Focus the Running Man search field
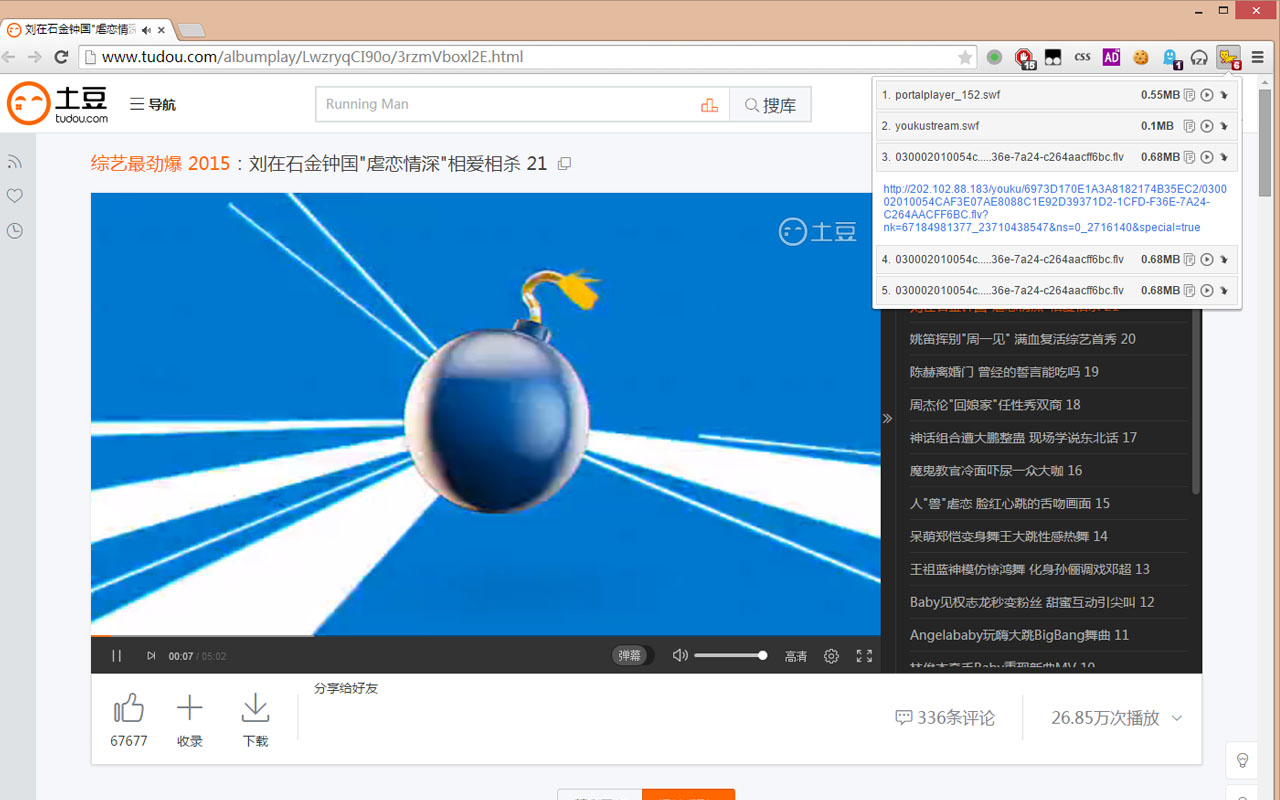 (505, 104)
